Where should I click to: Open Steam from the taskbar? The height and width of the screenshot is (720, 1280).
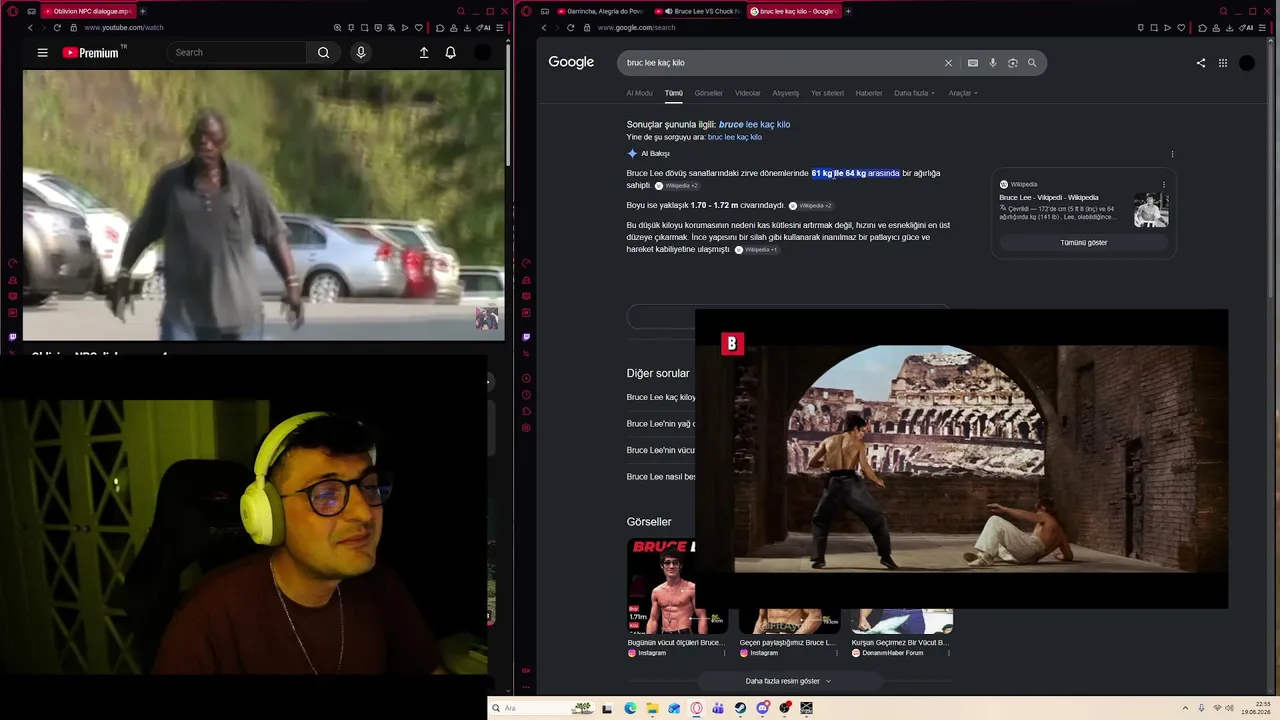point(741,708)
